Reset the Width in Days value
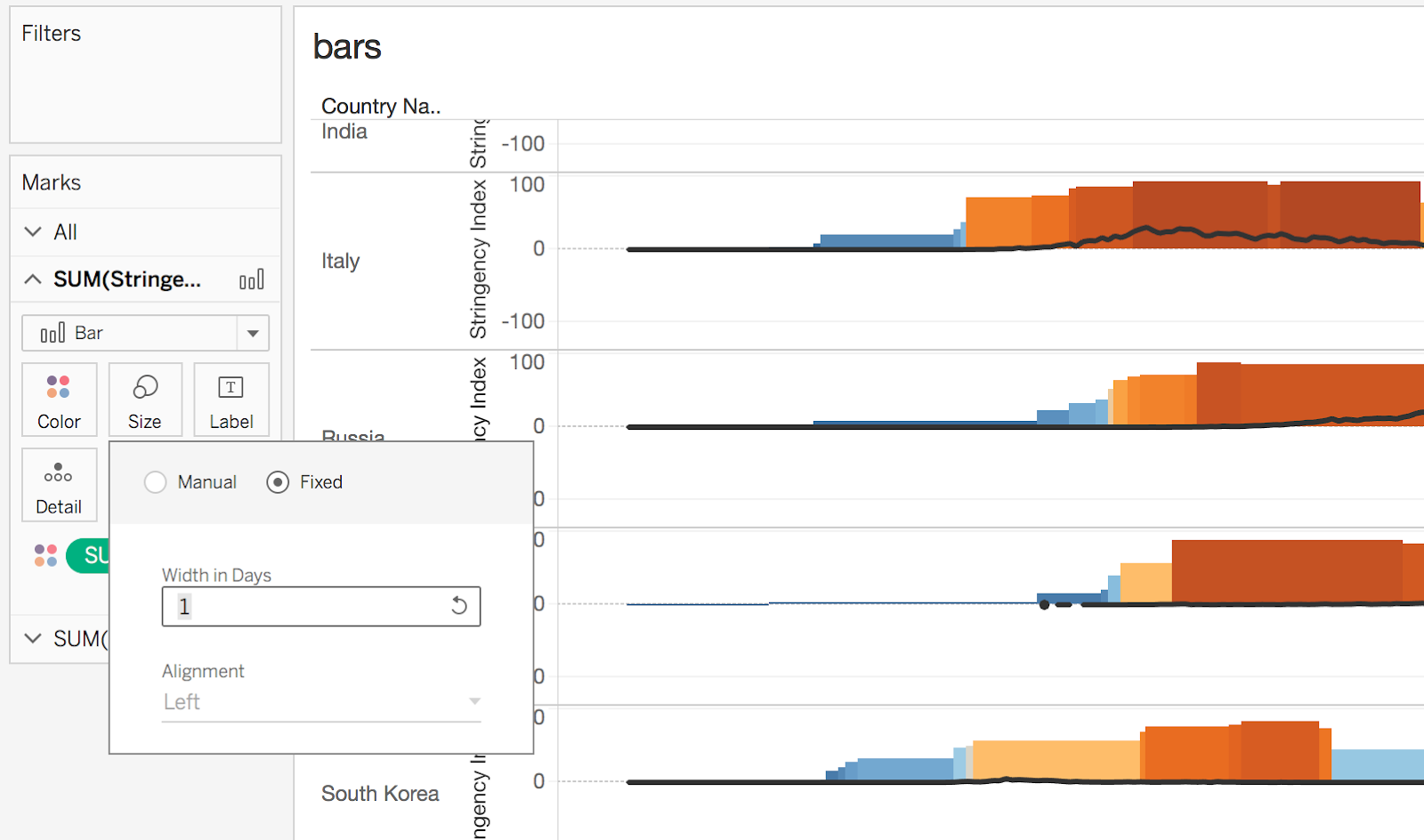Screen dimensions: 1424x840 coord(459,606)
